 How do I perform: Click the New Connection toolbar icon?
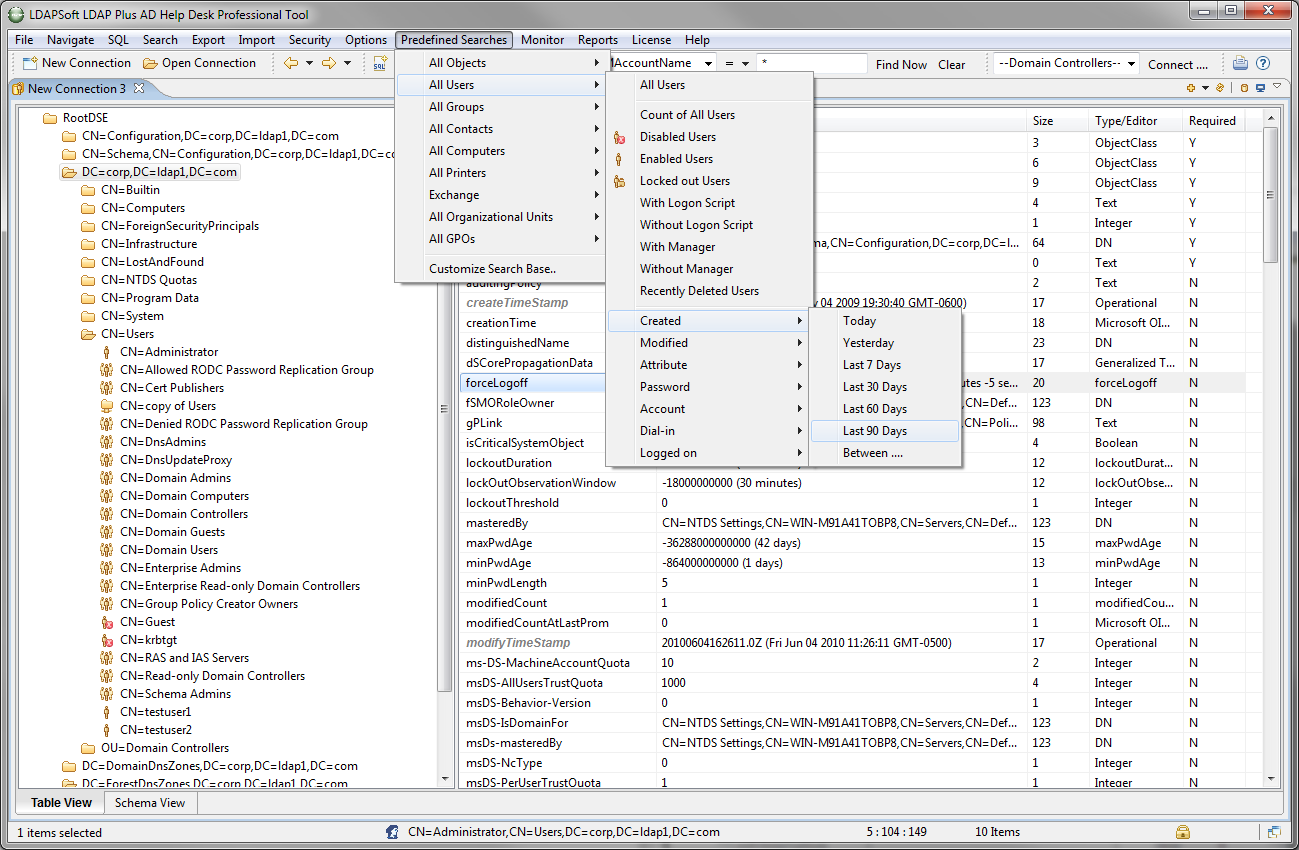click(30, 63)
